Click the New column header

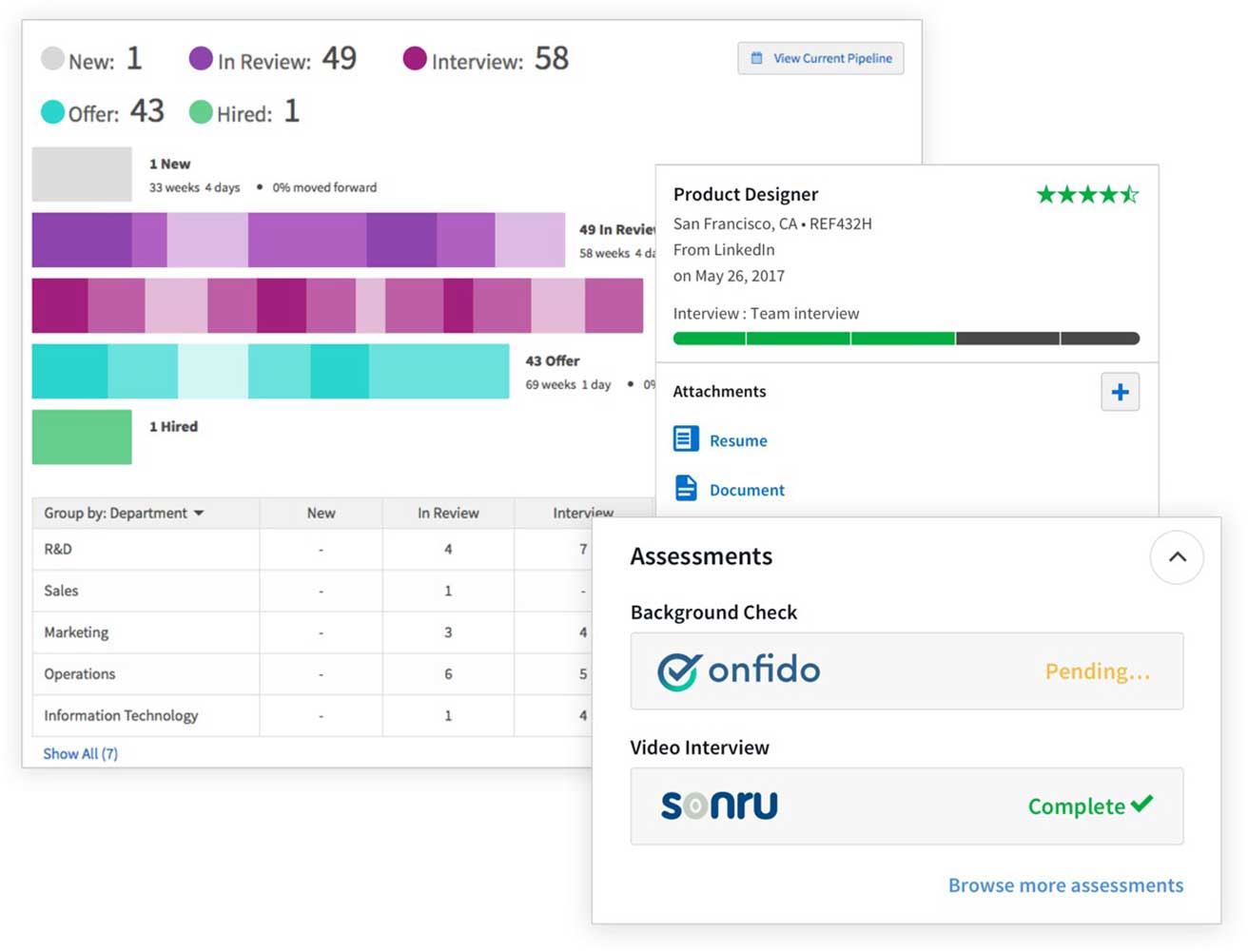(x=321, y=514)
